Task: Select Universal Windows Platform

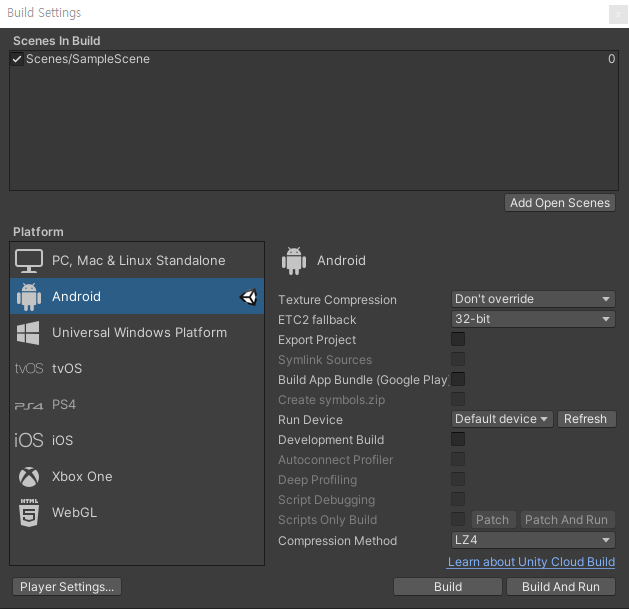Action: click(x=137, y=332)
